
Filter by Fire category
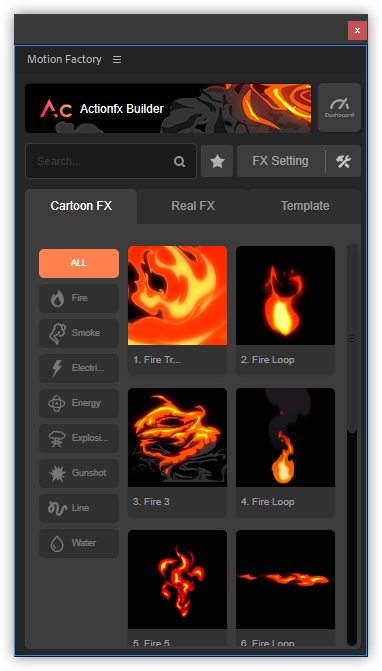point(79,298)
